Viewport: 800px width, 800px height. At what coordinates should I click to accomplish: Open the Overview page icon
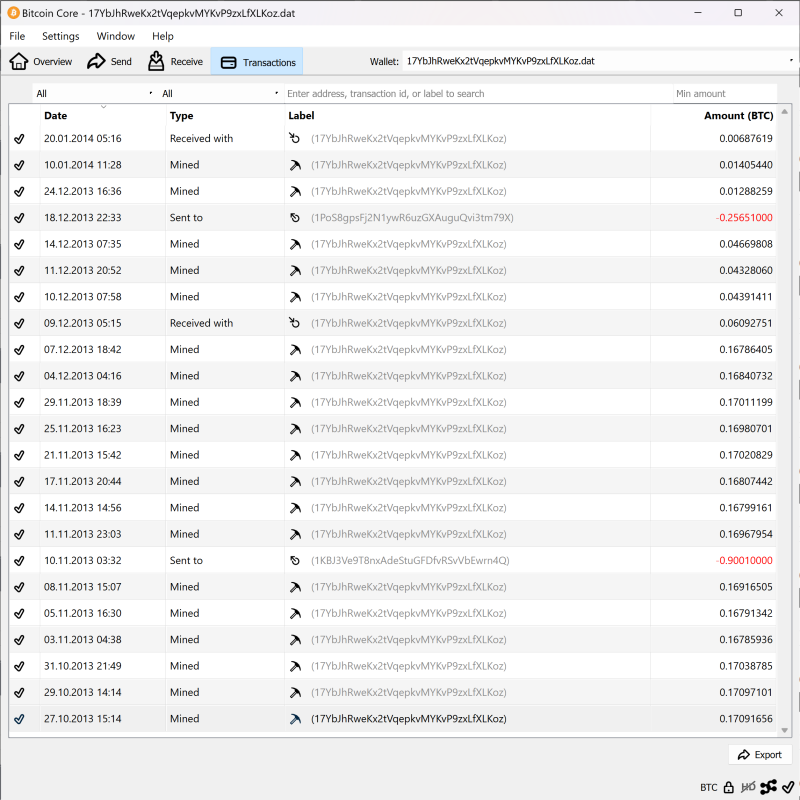pyautogui.click(x=19, y=61)
